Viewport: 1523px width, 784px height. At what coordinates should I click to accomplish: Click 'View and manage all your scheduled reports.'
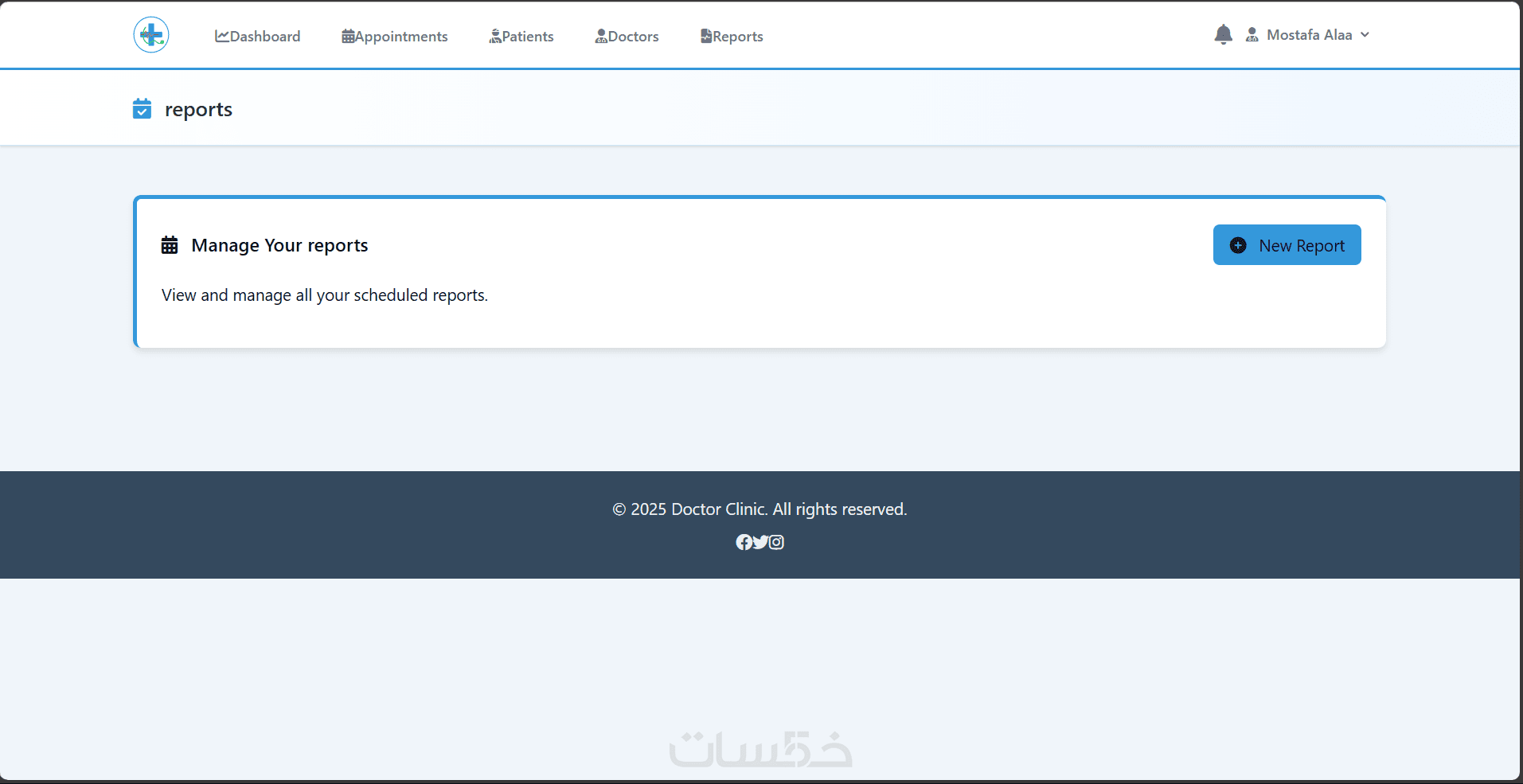click(325, 295)
